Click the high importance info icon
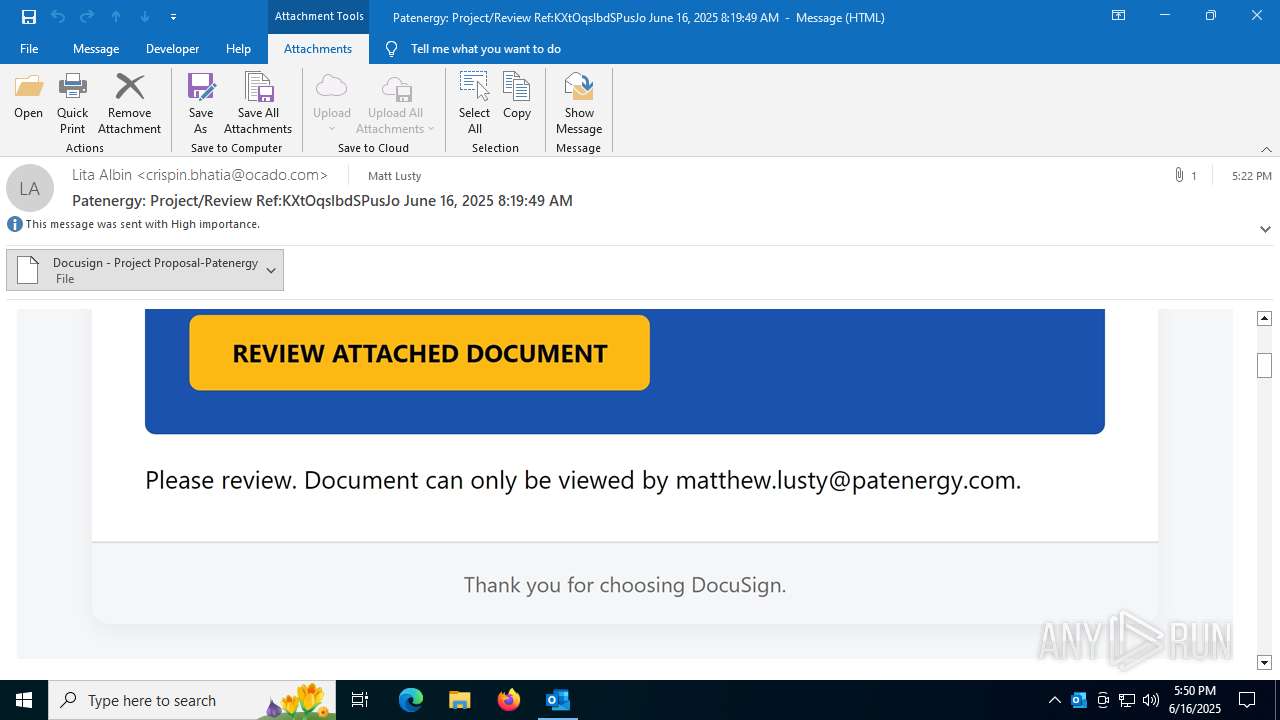 point(15,224)
